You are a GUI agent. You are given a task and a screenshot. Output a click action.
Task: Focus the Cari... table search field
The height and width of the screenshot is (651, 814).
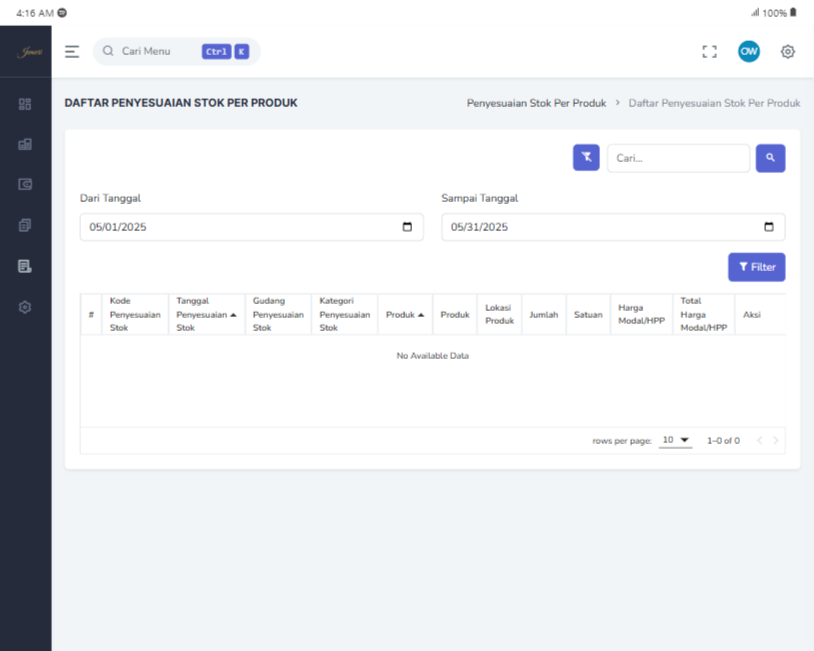(x=677, y=158)
